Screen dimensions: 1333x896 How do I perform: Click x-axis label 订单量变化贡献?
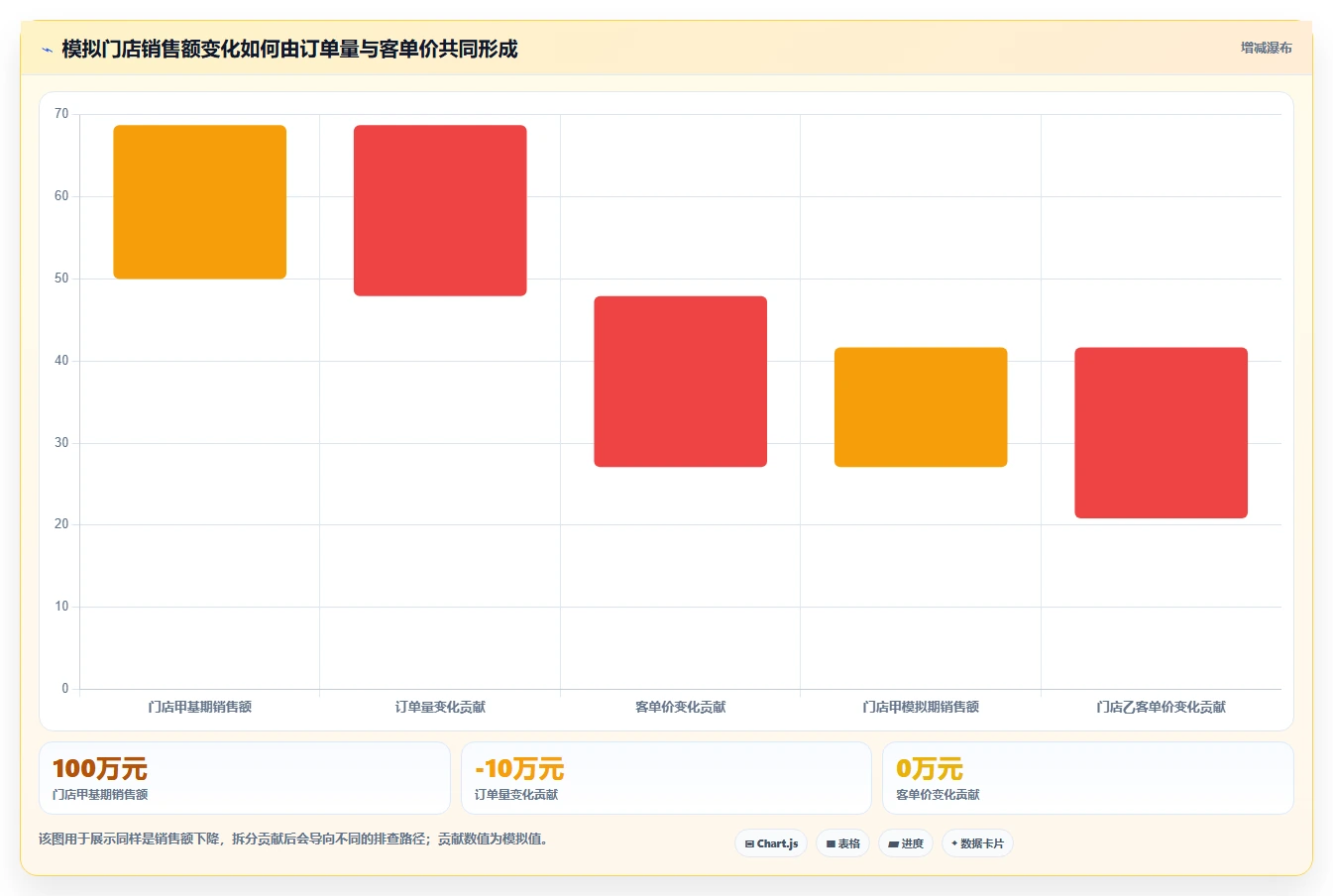(440, 707)
